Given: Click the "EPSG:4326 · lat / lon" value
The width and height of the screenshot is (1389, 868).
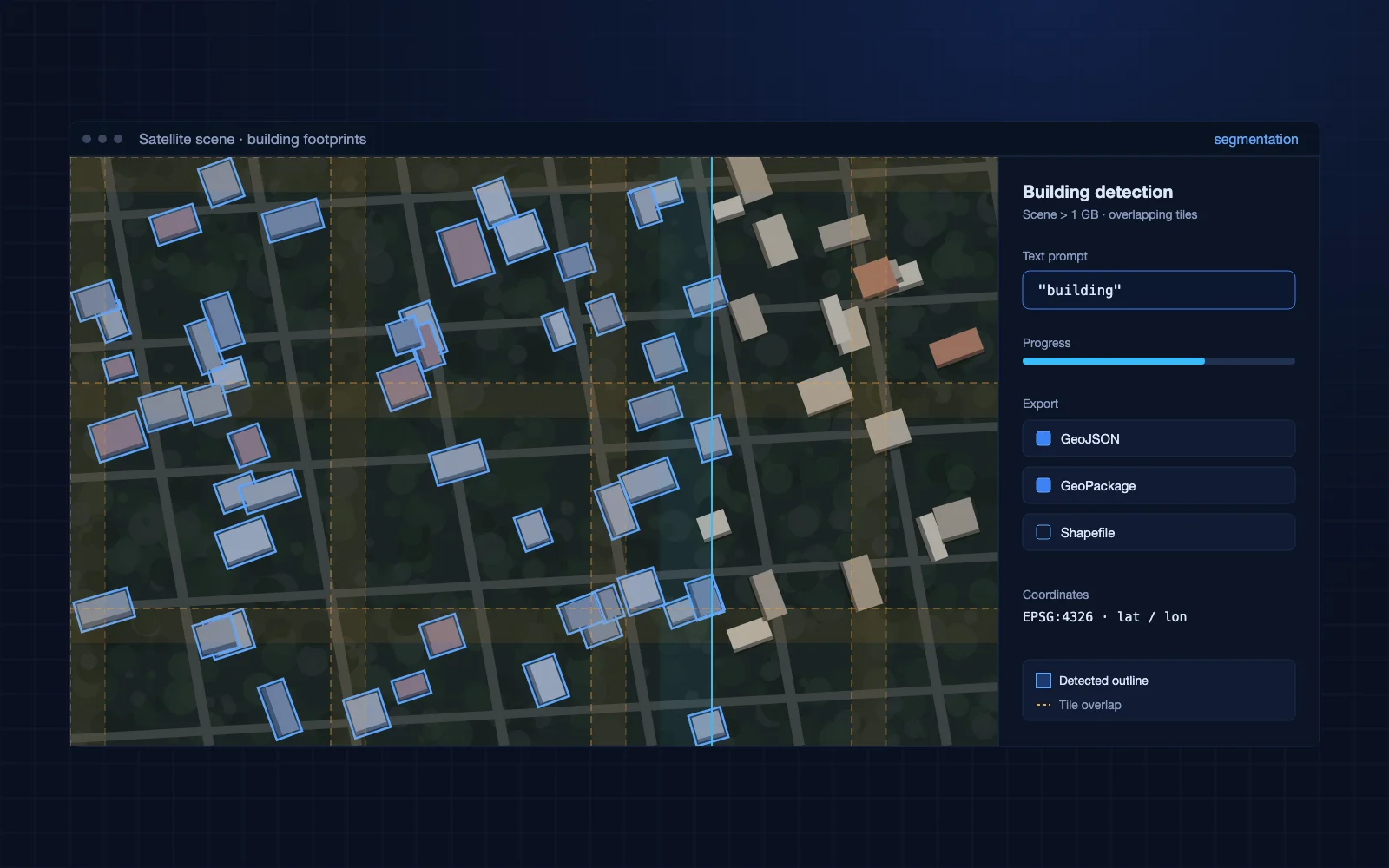Looking at the screenshot, I should click(x=1104, y=617).
